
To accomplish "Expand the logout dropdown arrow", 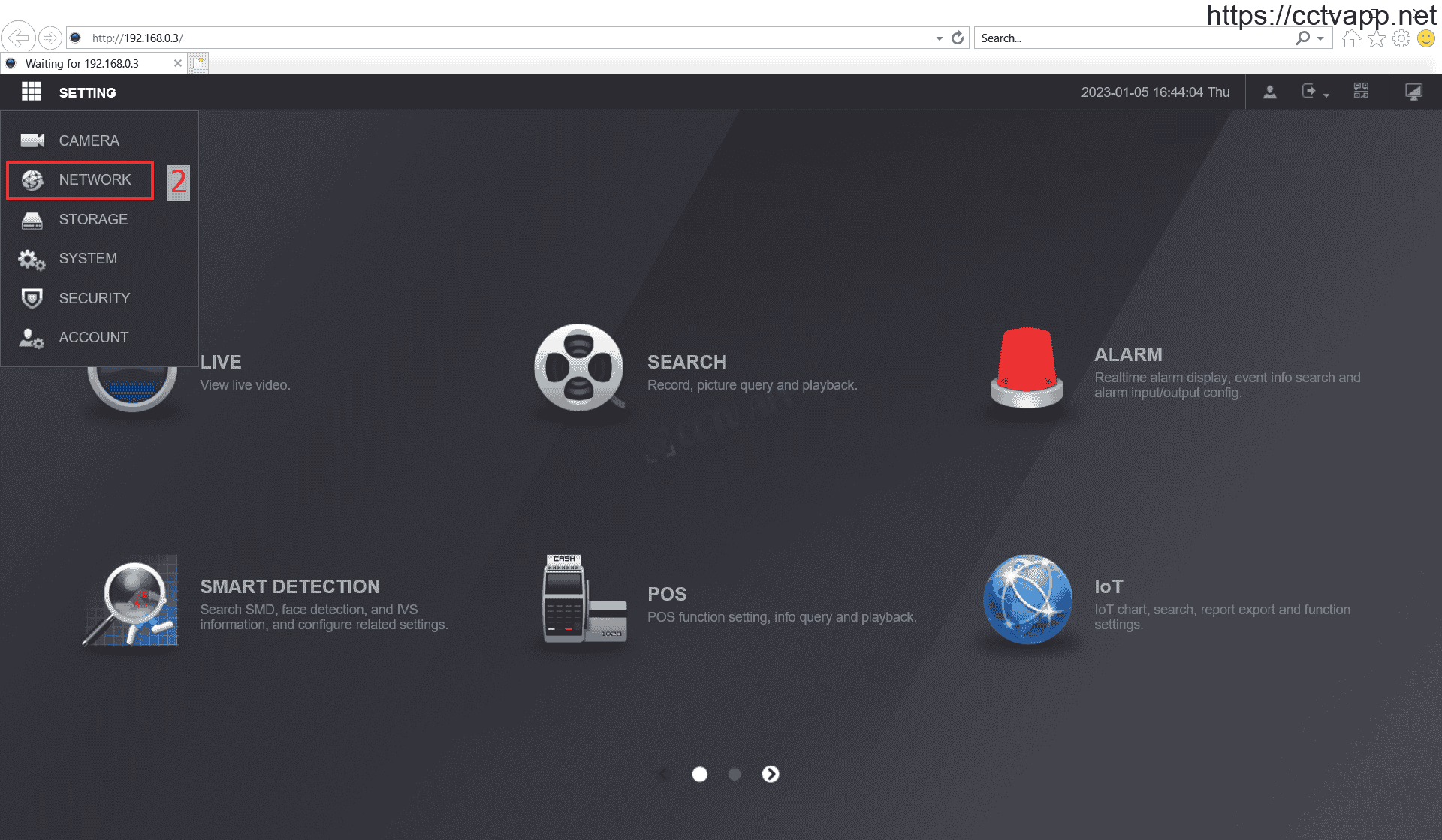I will pos(1326,95).
